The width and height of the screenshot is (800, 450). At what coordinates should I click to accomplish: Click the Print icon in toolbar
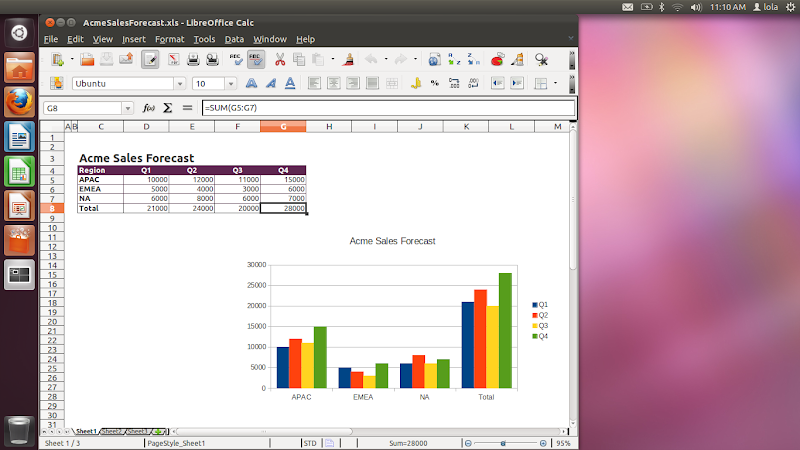(x=195, y=60)
